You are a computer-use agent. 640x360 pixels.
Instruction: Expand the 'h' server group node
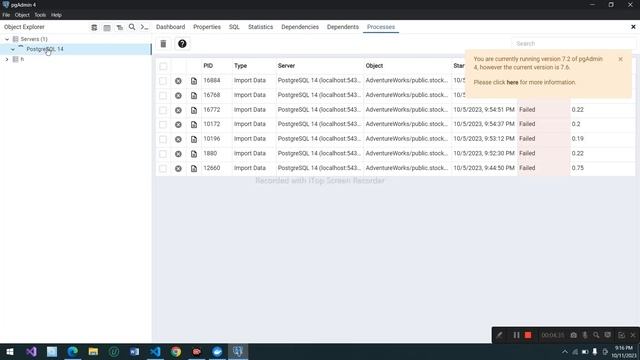[7, 60]
